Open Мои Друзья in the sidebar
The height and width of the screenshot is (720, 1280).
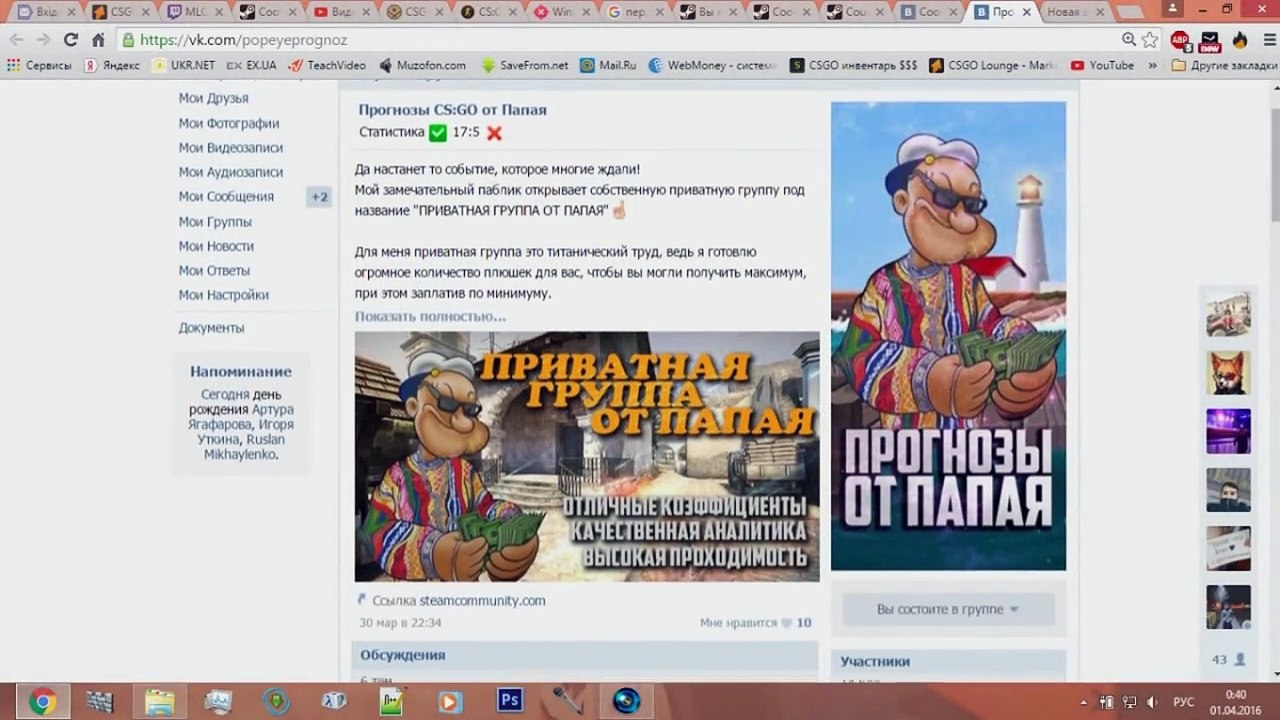(213, 98)
